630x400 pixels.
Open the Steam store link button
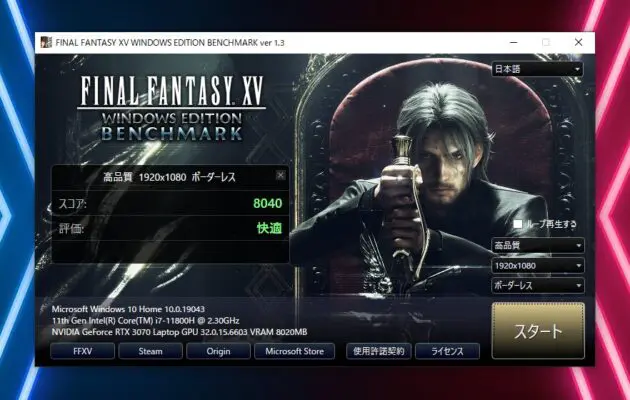click(150, 351)
